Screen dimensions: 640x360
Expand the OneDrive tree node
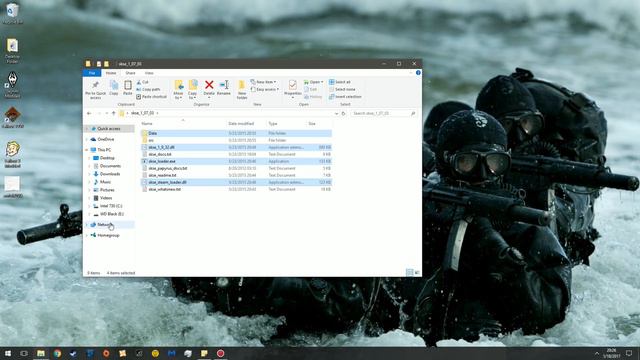coord(87,139)
